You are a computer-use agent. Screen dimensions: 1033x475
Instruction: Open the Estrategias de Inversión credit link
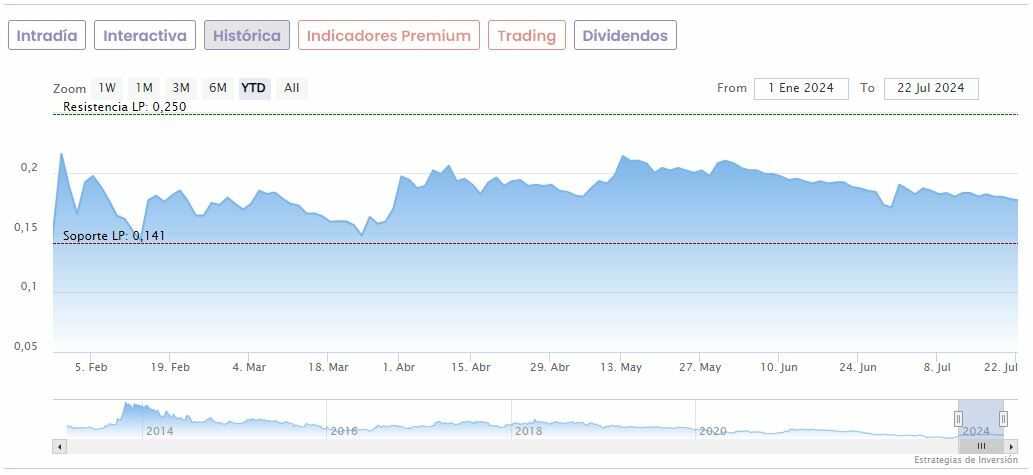click(966, 460)
